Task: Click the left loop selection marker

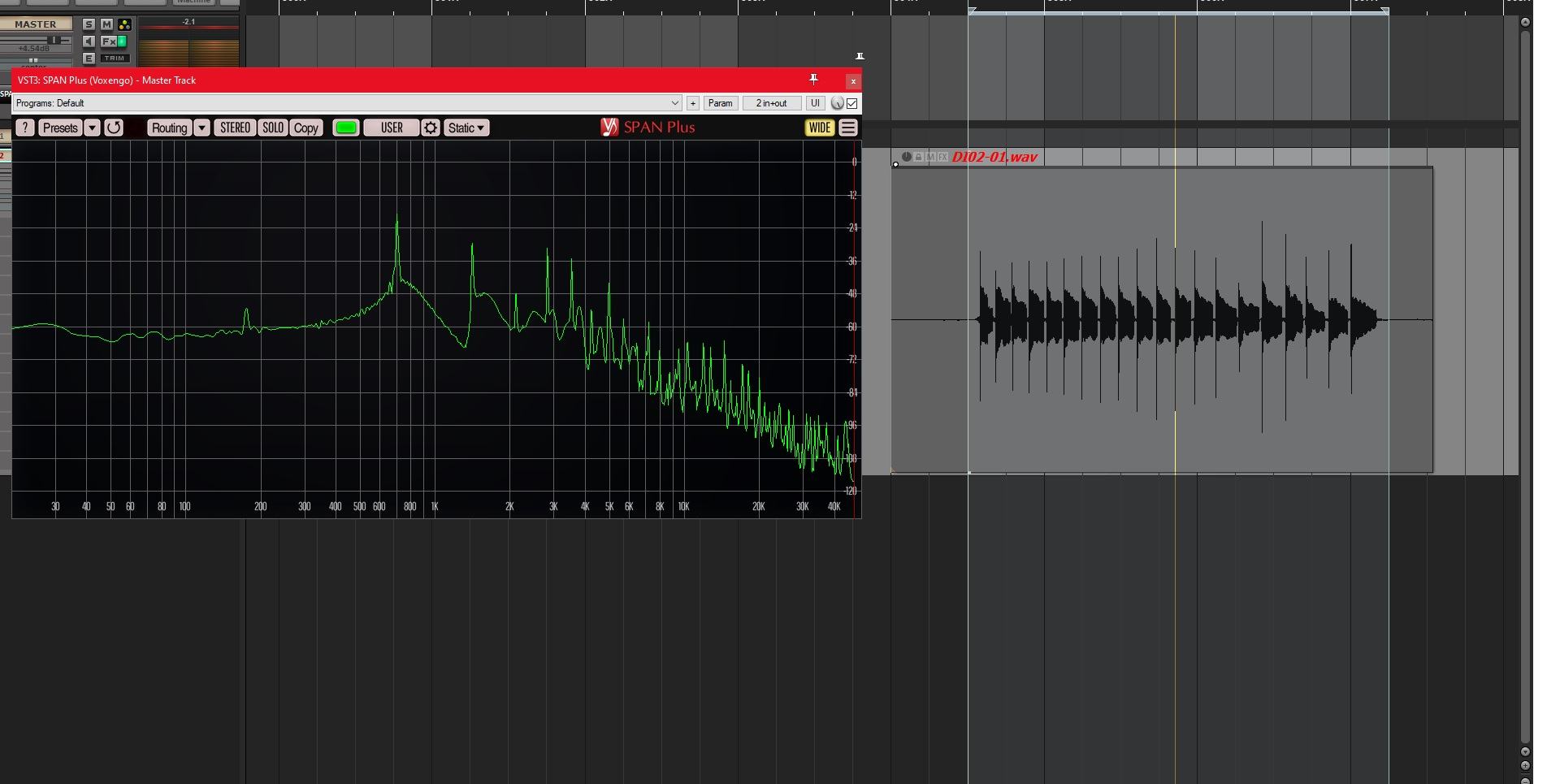Action: (972, 11)
